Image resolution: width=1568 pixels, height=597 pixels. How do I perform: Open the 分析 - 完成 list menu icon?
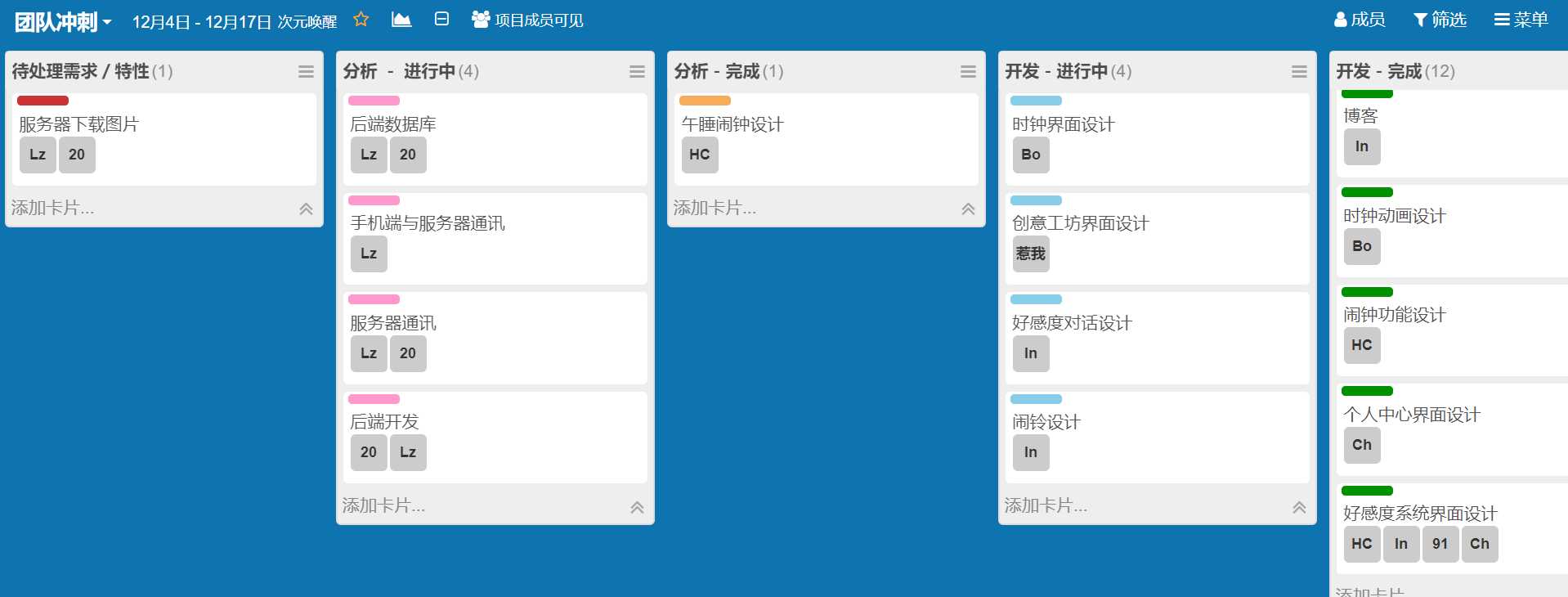pyautogui.click(x=968, y=72)
